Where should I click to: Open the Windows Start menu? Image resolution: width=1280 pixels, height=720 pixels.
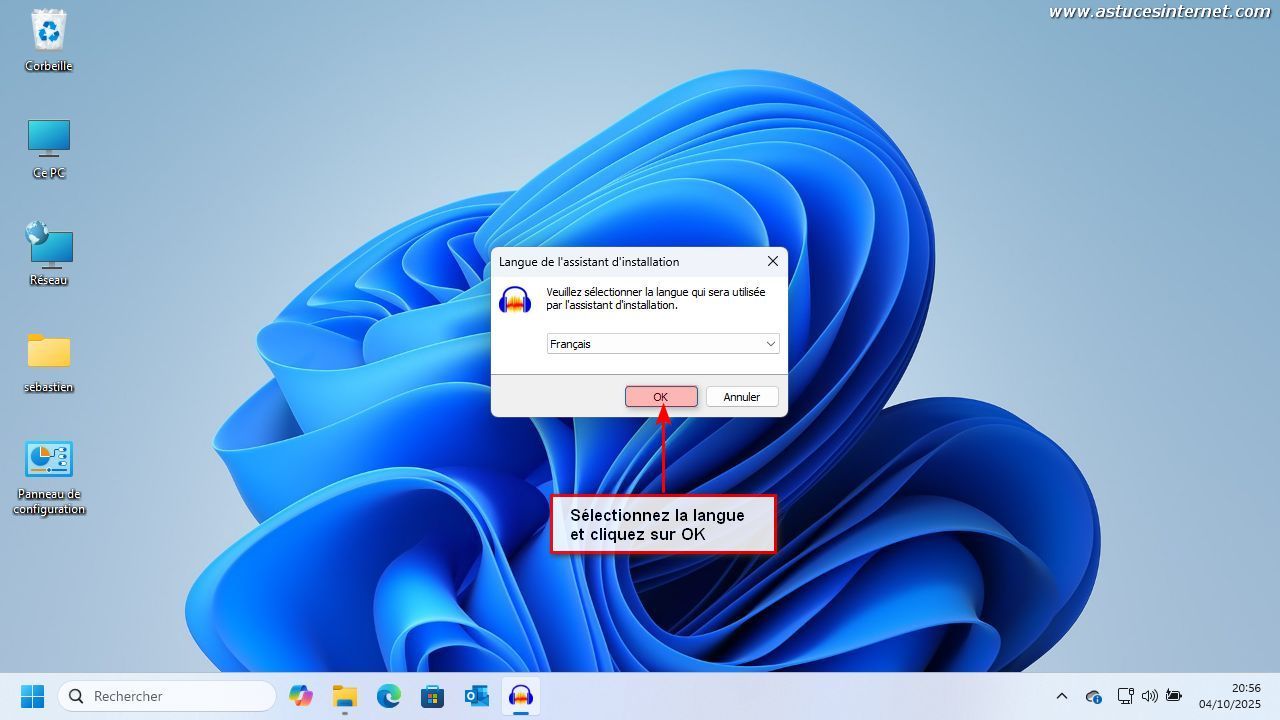tap(32, 696)
